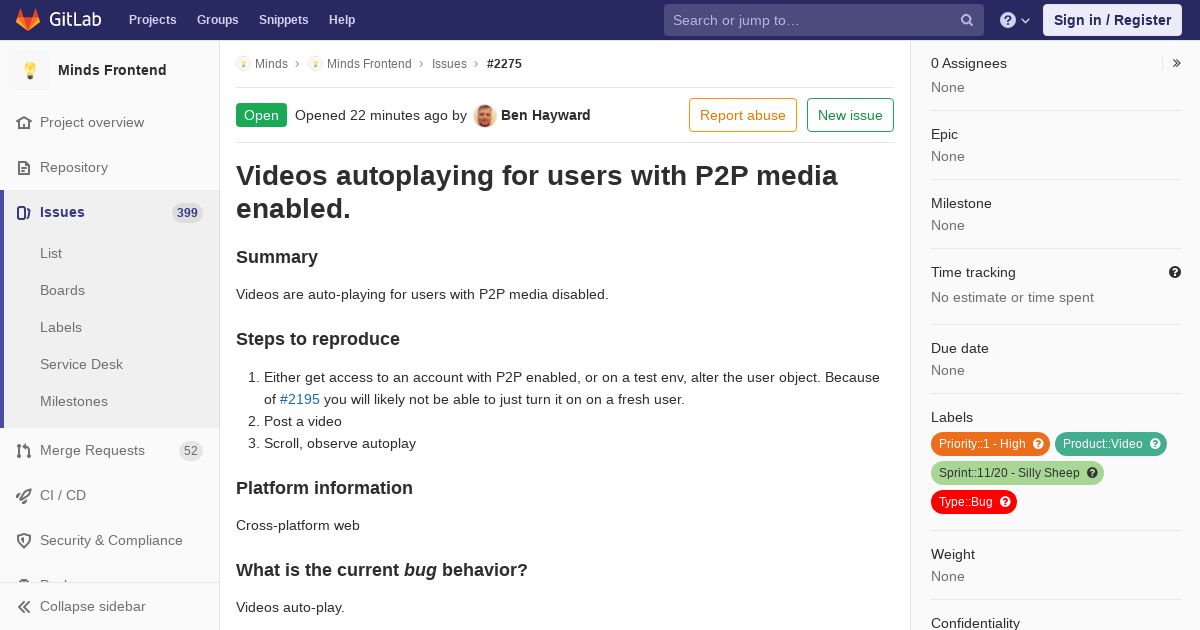Click the Minds Frontend breadcrumb icon
This screenshot has width=1200, height=630.
tap(315, 64)
